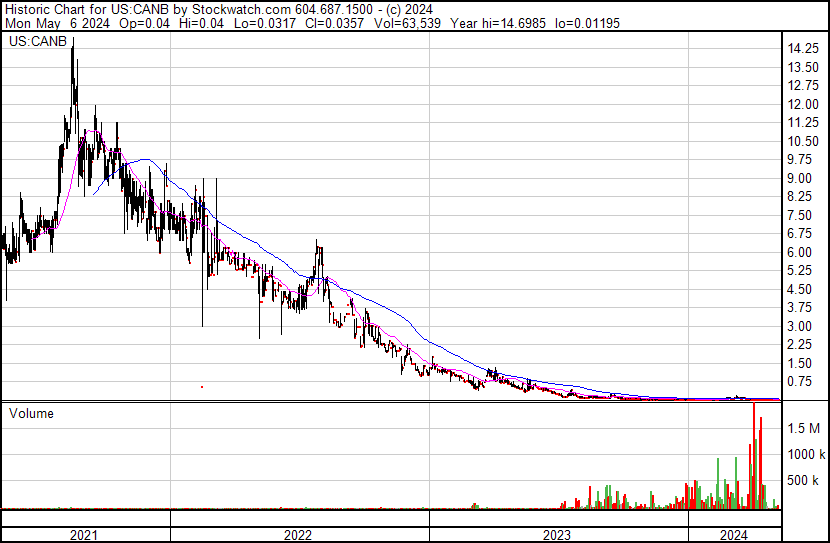Click the 9.00 price axis label
This screenshot has width=830, height=543.
799,178
